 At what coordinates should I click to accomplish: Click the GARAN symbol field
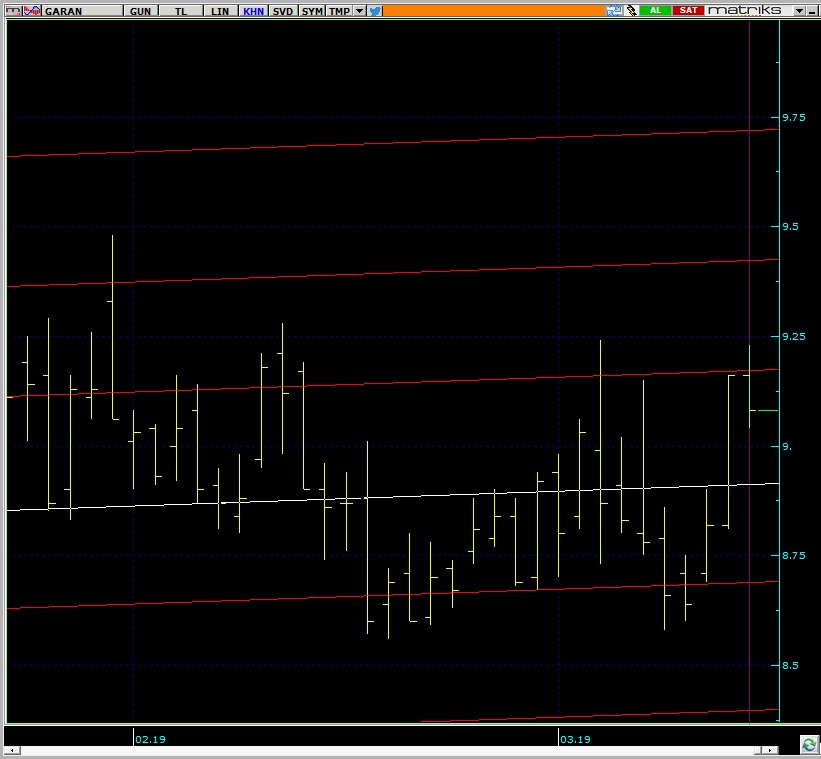(83, 11)
